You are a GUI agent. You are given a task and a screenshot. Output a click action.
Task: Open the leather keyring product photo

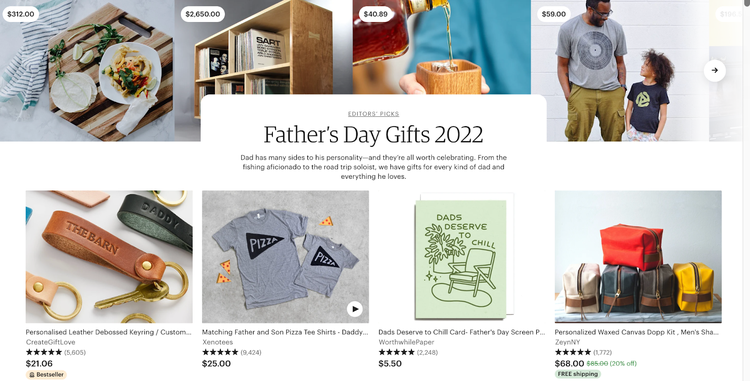pos(109,257)
